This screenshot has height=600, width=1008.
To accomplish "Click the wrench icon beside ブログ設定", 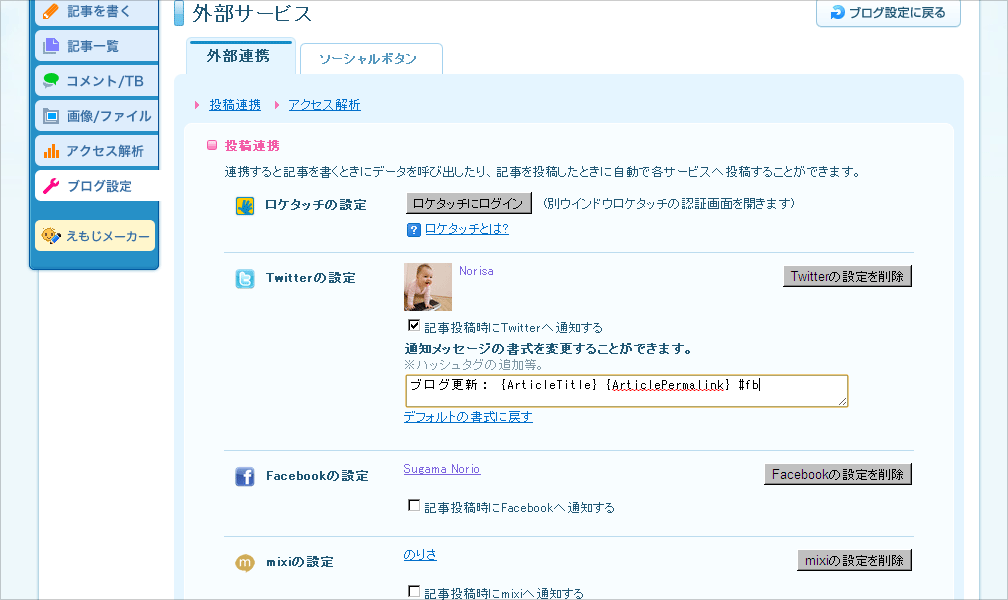I will point(51,186).
